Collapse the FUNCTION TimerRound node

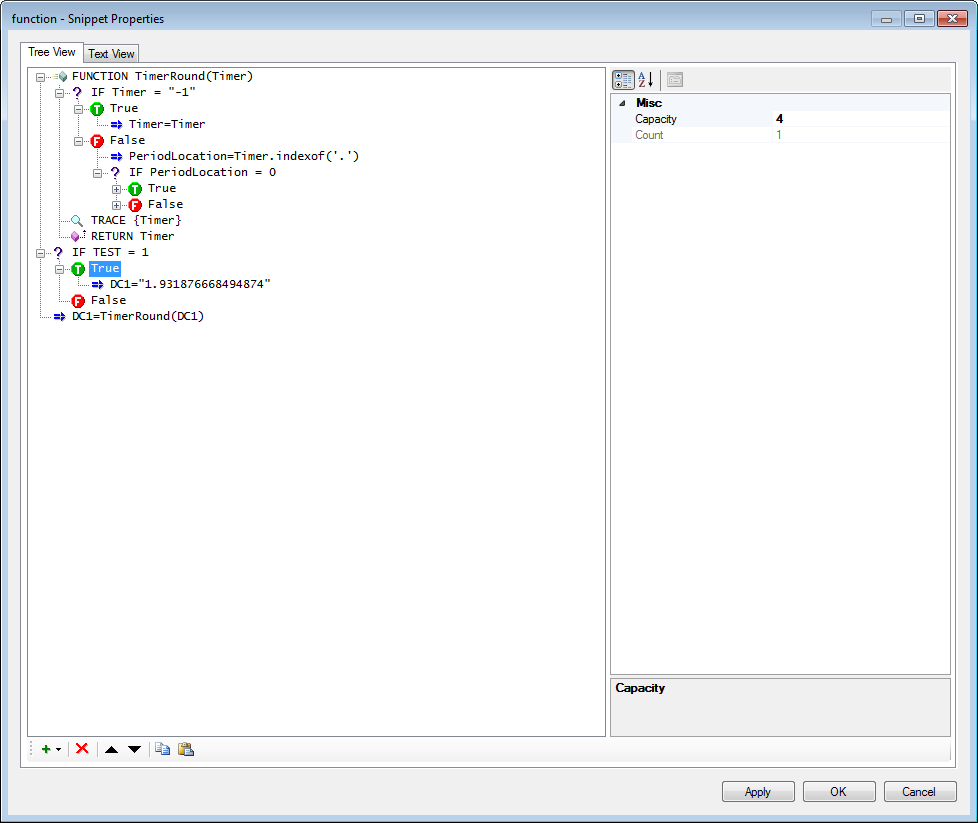[x=40, y=76]
